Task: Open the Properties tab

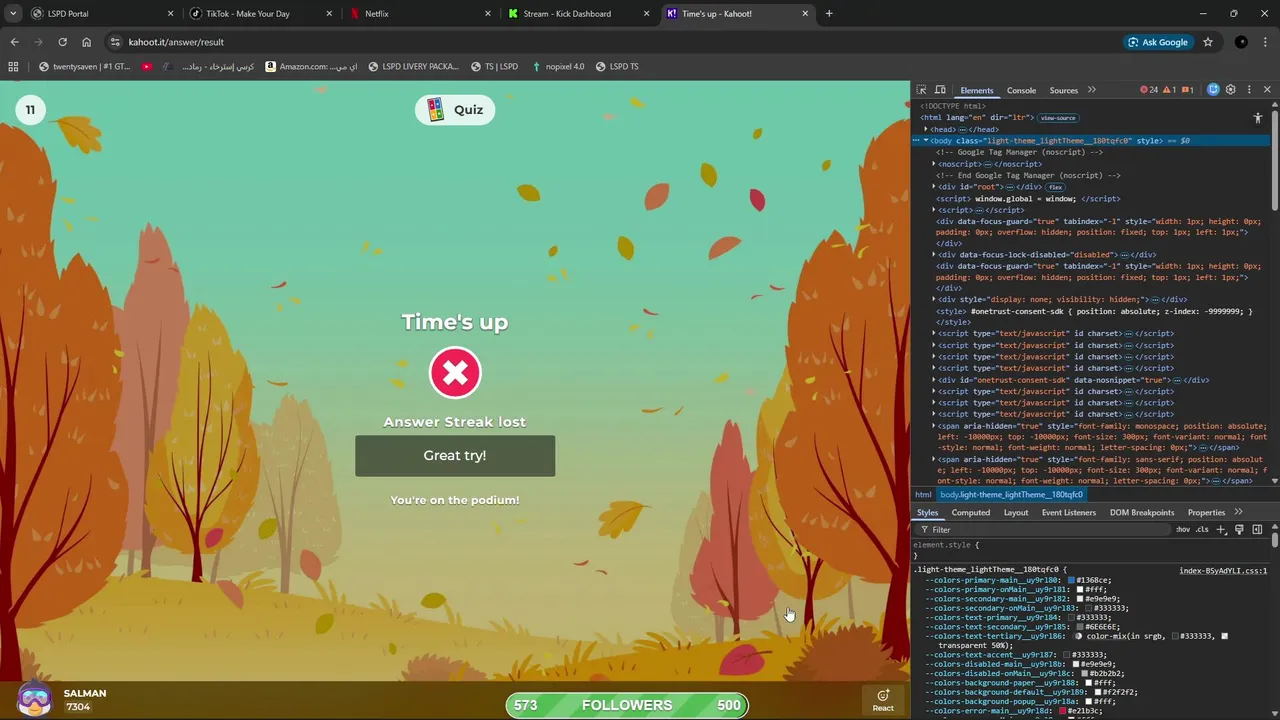Action: tap(1206, 512)
